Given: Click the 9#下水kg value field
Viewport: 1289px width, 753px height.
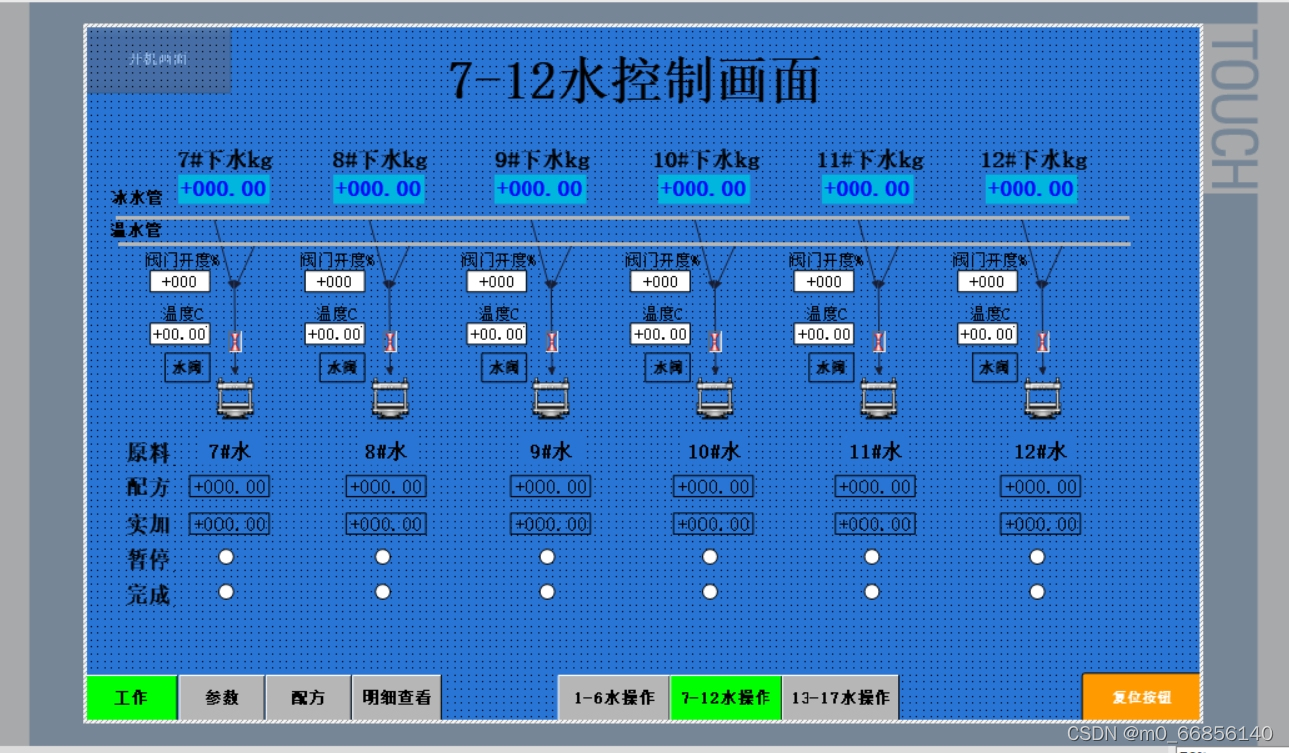Looking at the screenshot, I should point(540,189).
